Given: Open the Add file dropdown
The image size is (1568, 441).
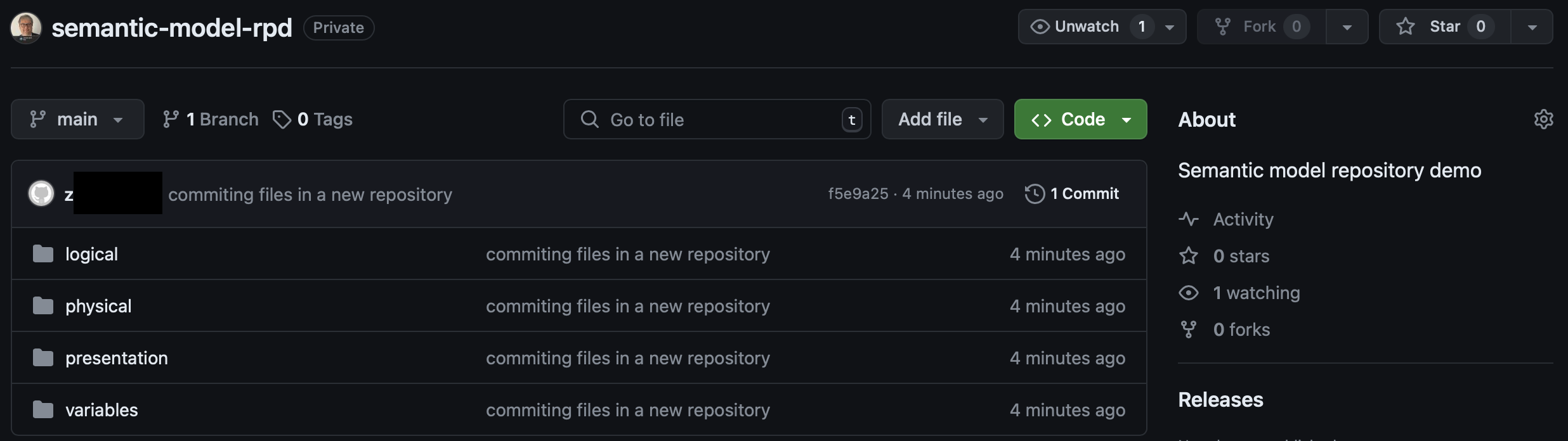Looking at the screenshot, I should pyautogui.click(x=943, y=119).
